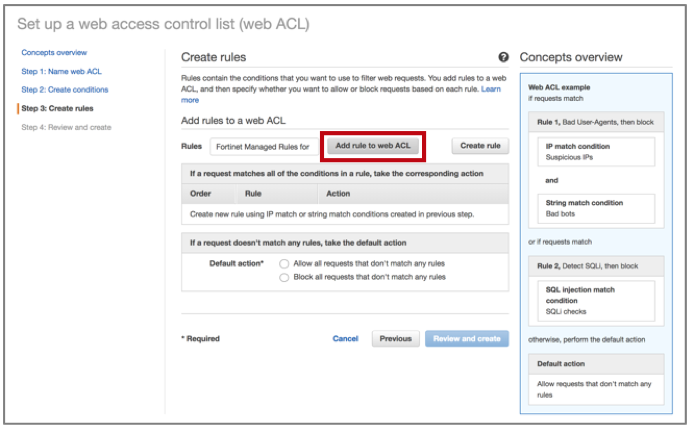This screenshot has height=431, width=693.
Task: Click the help question mark icon
Action: (503, 58)
